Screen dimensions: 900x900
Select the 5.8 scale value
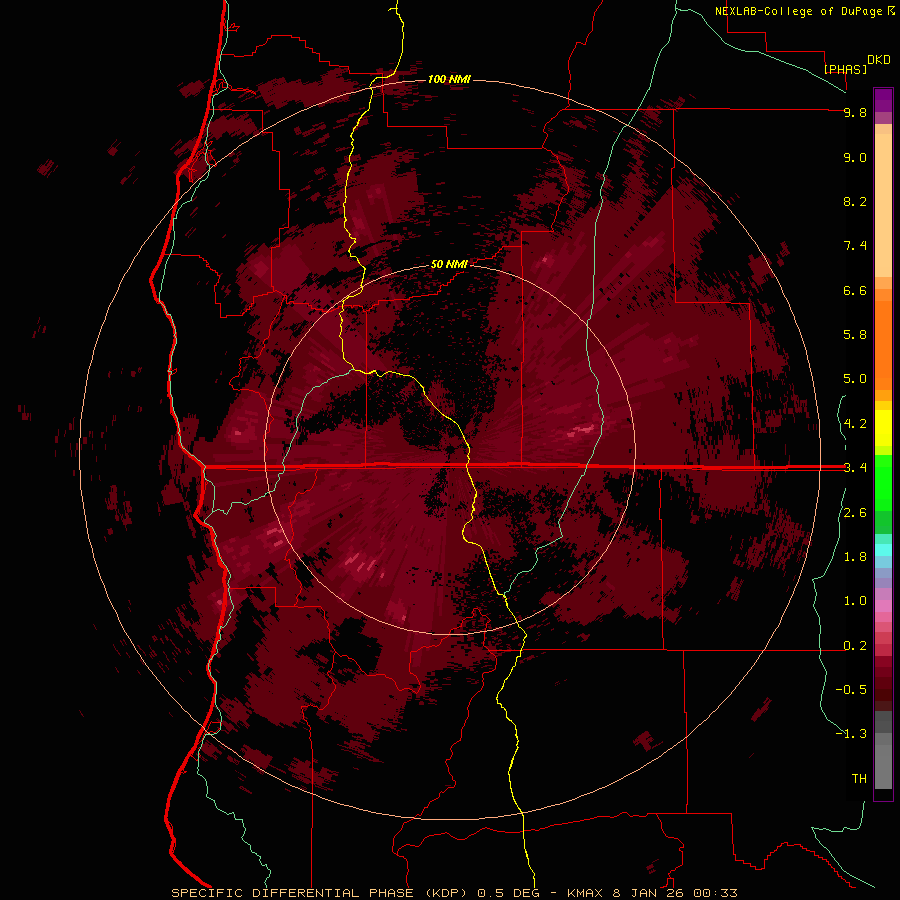coord(855,335)
